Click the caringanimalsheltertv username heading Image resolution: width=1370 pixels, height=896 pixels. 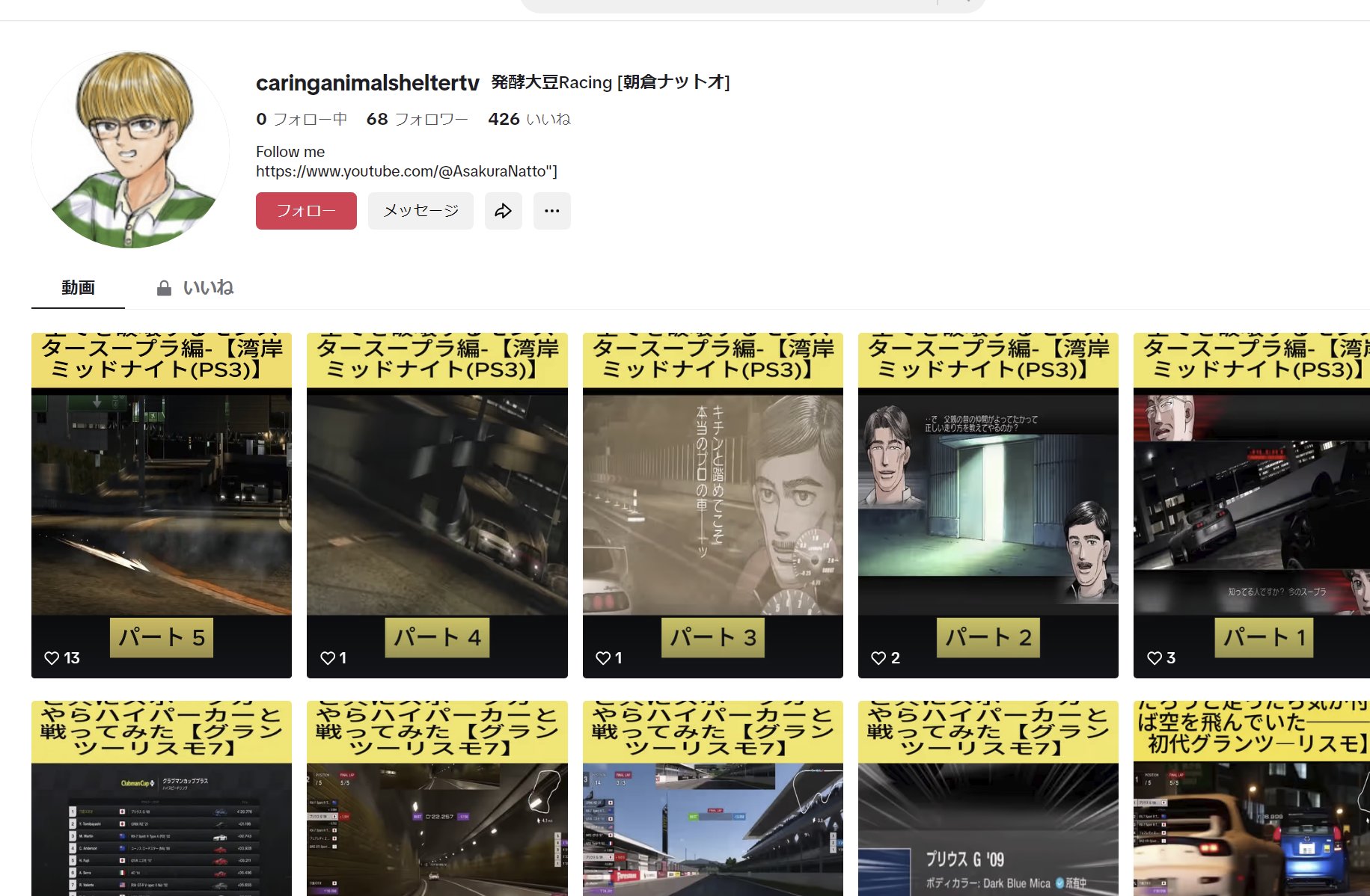367,82
